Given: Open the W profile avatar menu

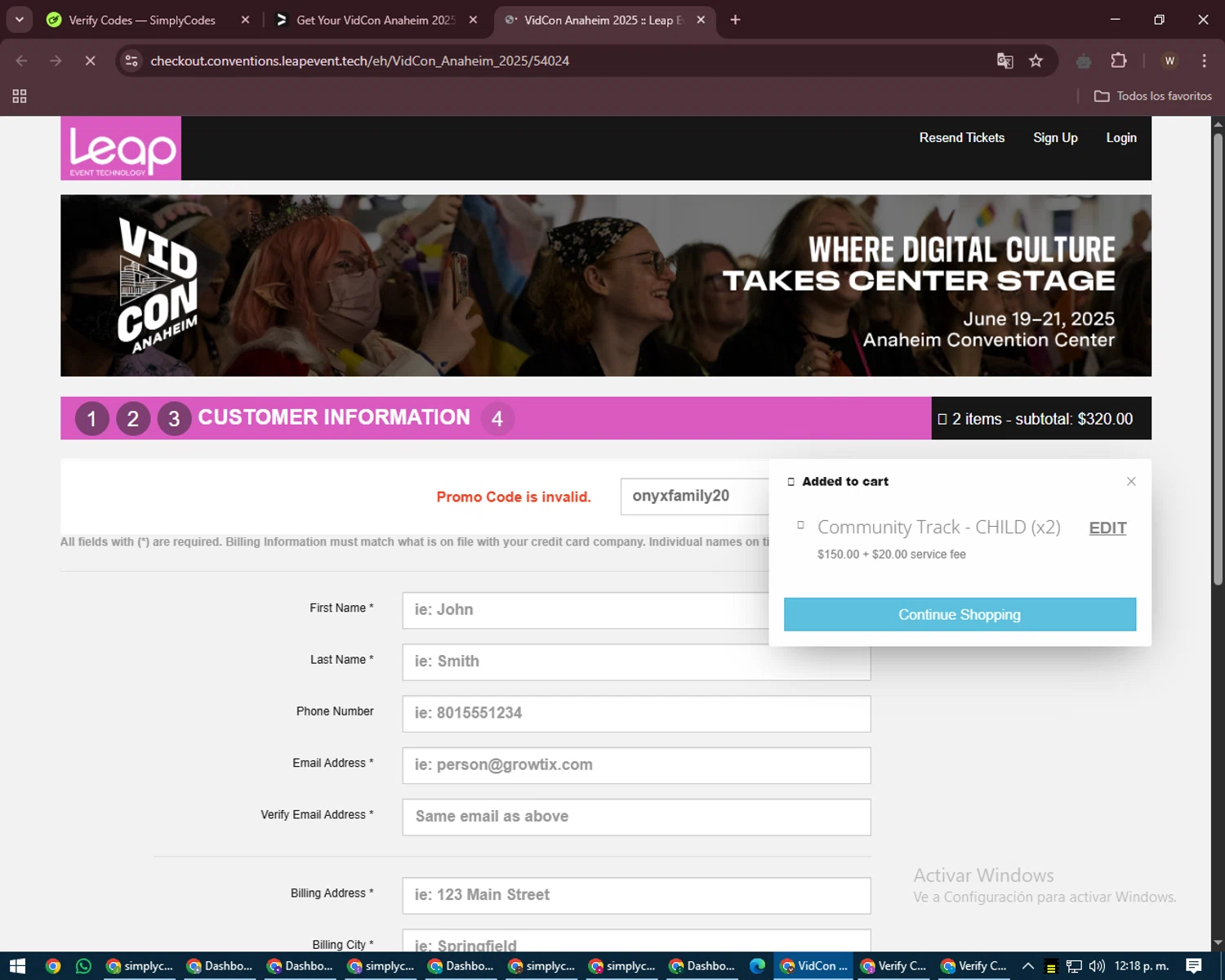Looking at the screenshot, I should (1169, 60).
